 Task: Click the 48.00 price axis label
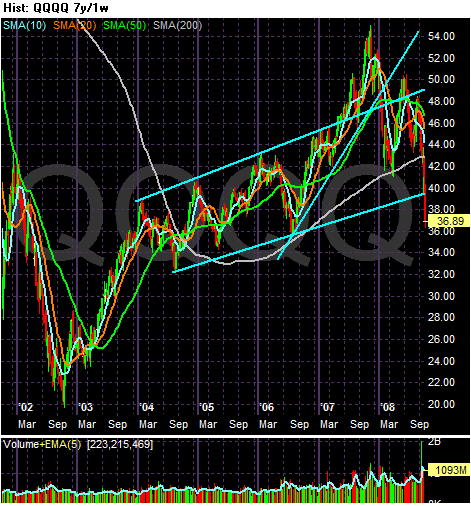pos(441,101)
